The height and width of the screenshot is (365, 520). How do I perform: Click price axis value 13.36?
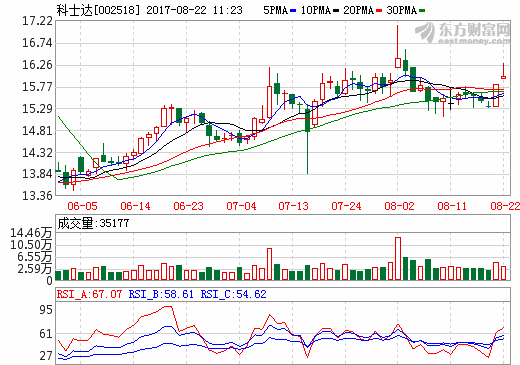point(37,196)
